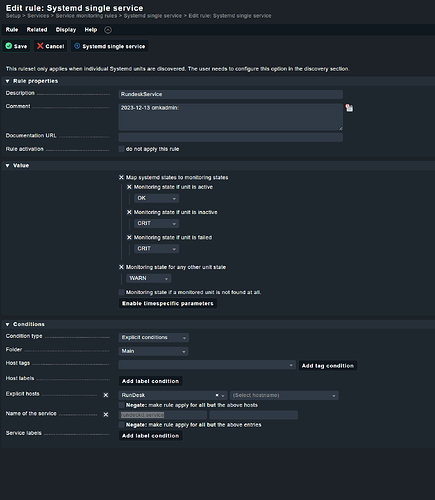Remove Explicit hosts condition with X icon
Screen dimensions: 435x500
(x=106, y=395)
